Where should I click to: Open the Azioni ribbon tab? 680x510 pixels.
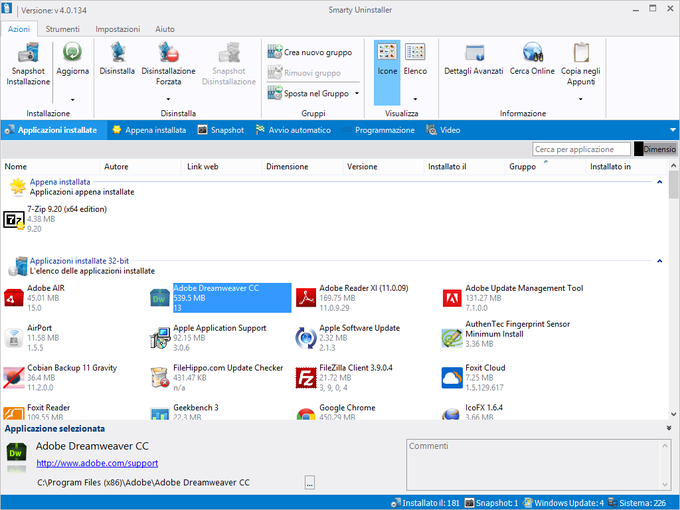click(x=19, y=29)
